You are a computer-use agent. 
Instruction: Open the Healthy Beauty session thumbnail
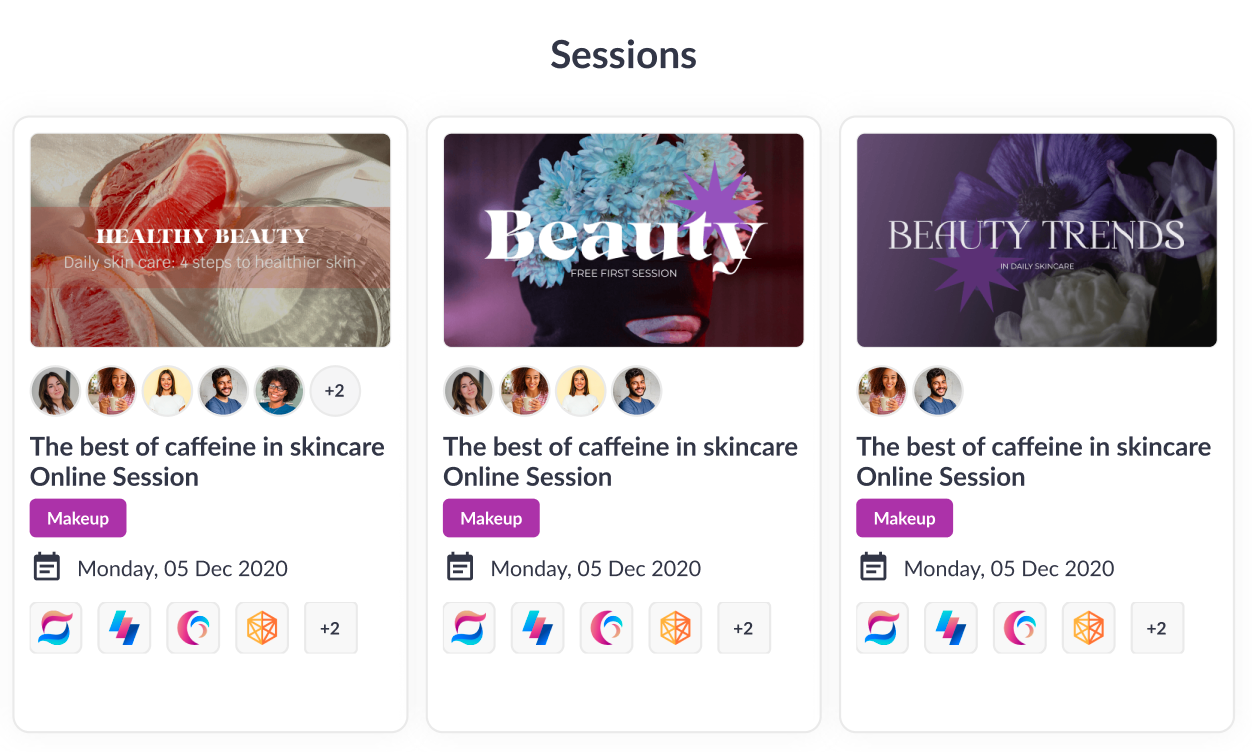pyautogui.click(x=210, y=240)
